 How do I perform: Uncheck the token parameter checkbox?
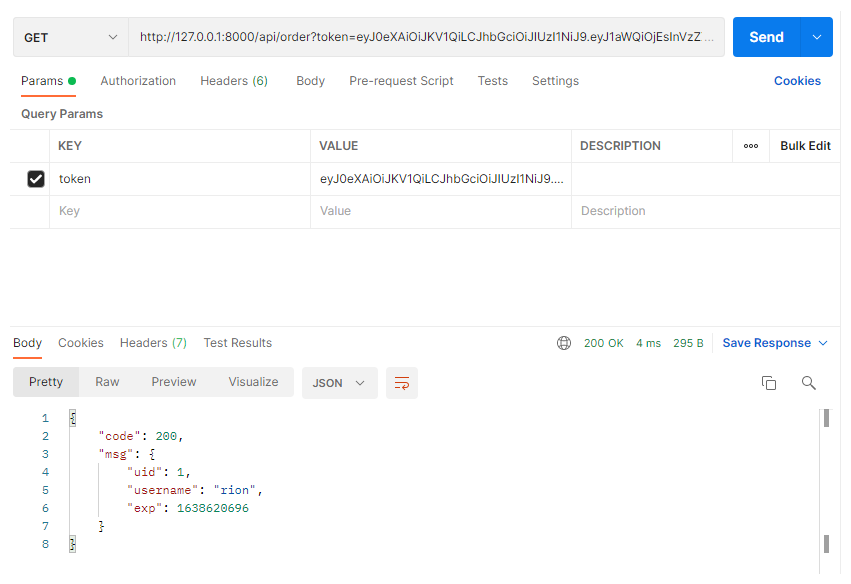pos(36,179)
